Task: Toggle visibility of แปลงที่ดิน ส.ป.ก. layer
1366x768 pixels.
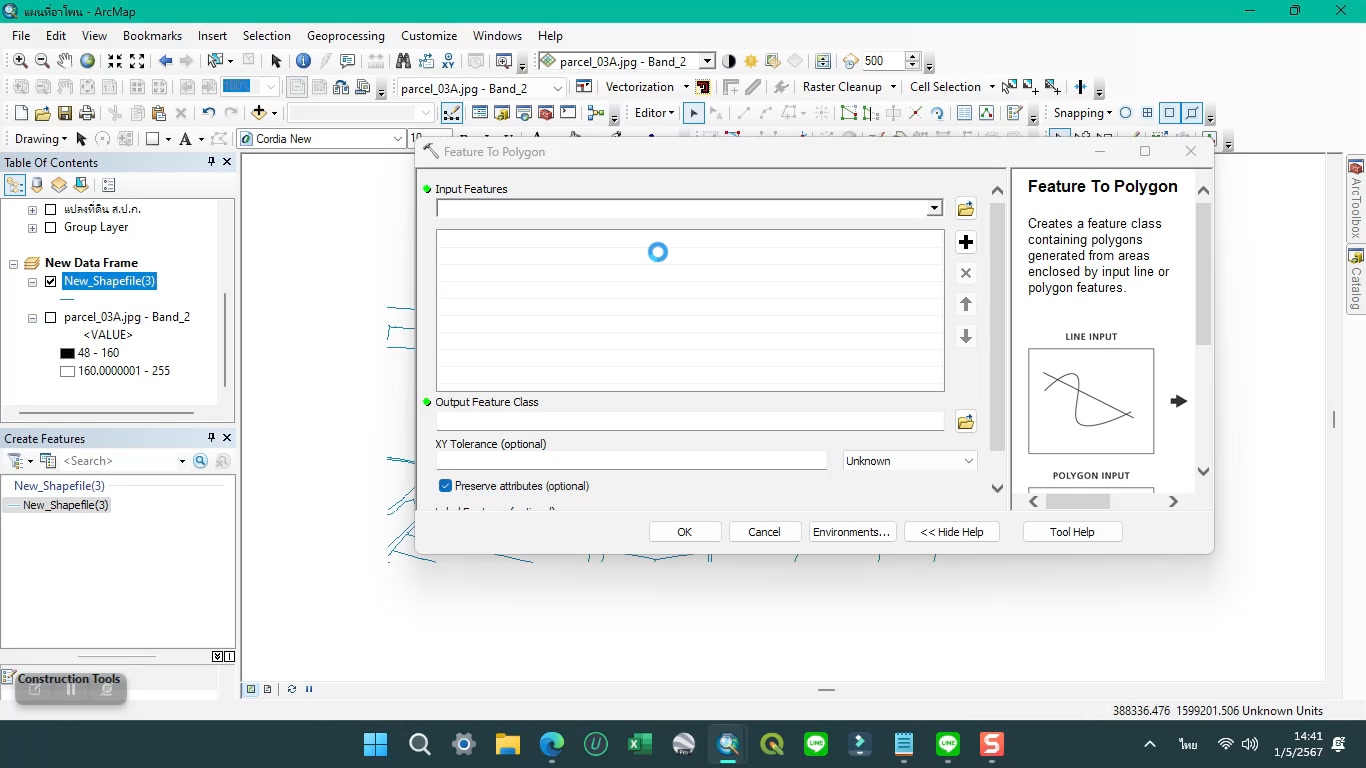Action: (51, 210)
